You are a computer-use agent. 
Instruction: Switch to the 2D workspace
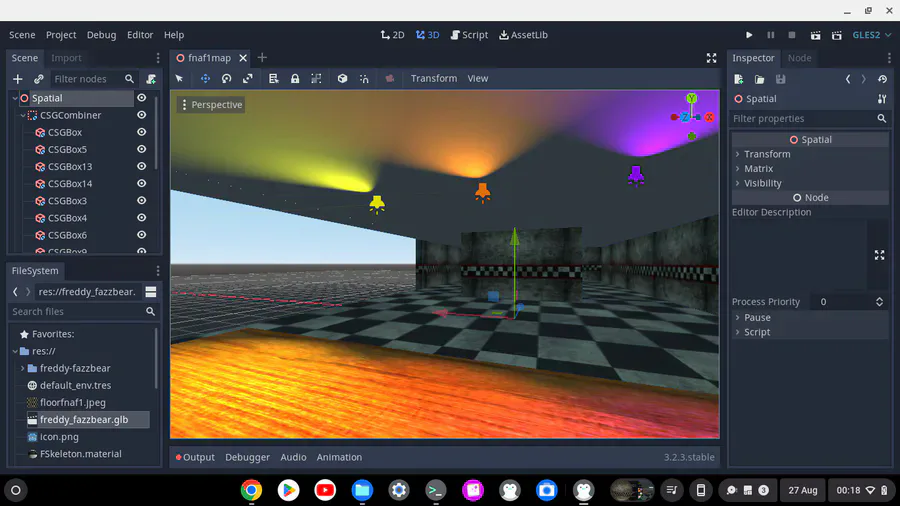(392, 35)
